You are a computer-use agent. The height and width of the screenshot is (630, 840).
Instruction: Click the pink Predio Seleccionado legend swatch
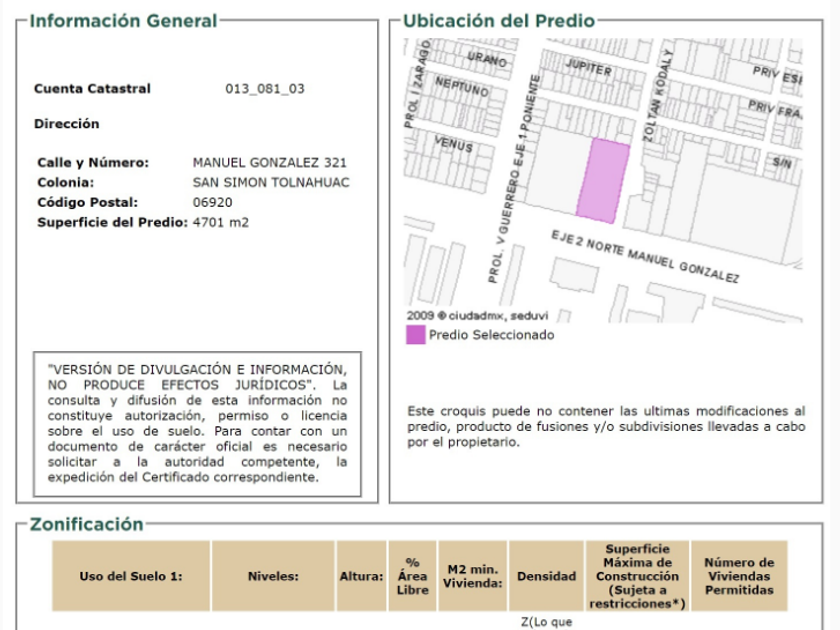click(415, 335)
